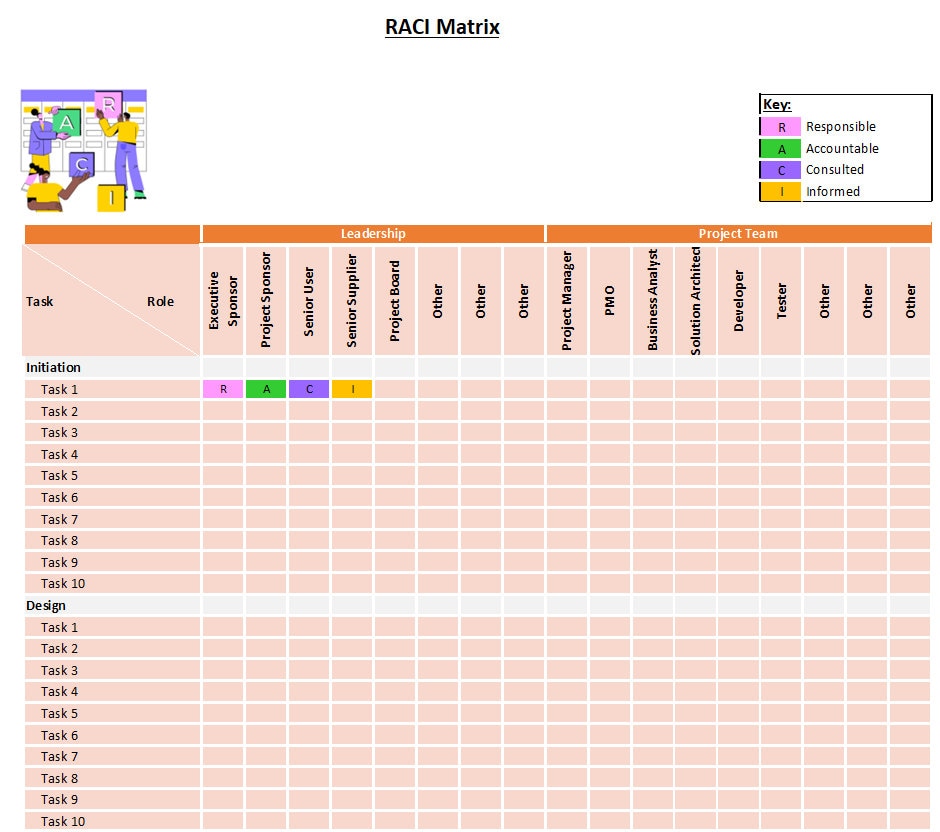Click the pink R swatch in the Key

tap(780, 127)
